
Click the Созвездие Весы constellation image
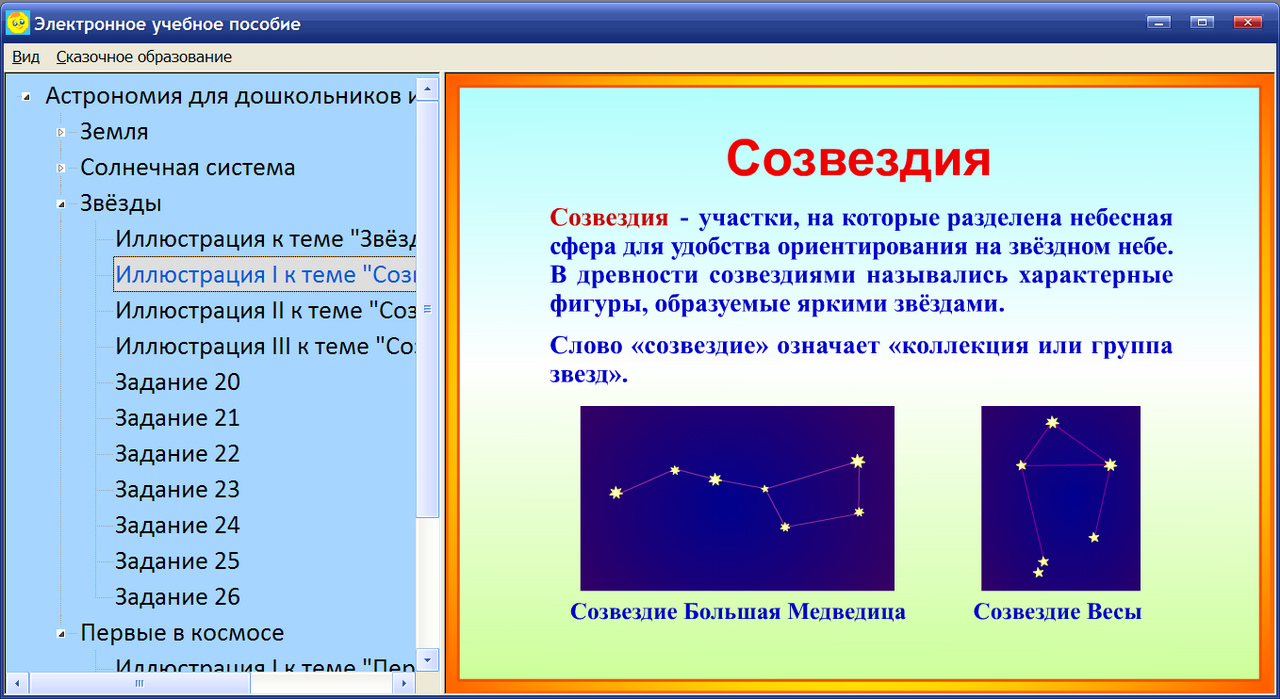[x=1060, y=498]
